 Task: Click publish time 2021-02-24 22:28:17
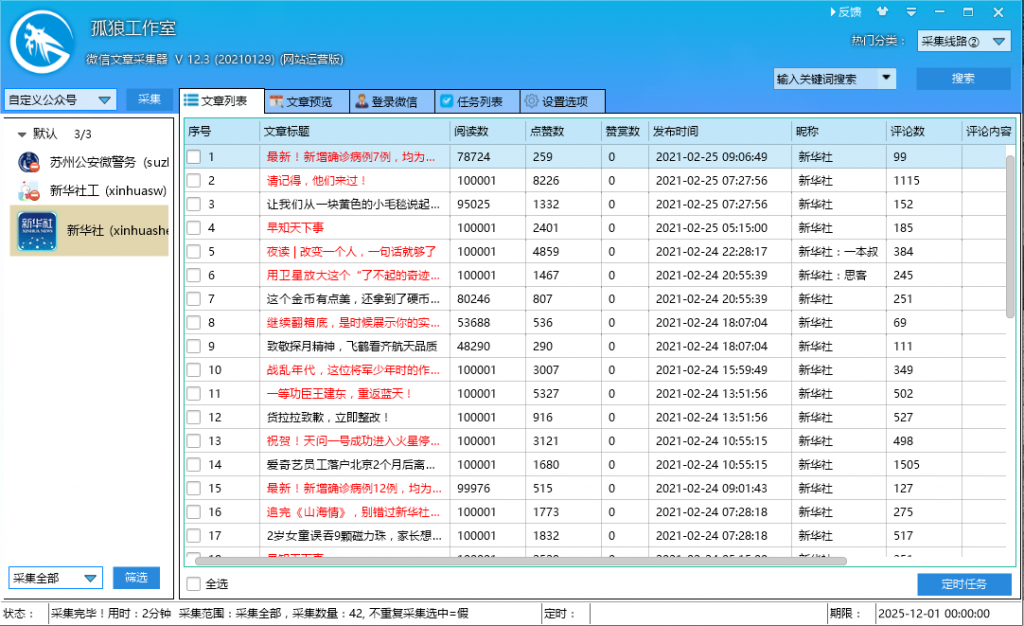[x=711, y=252]
